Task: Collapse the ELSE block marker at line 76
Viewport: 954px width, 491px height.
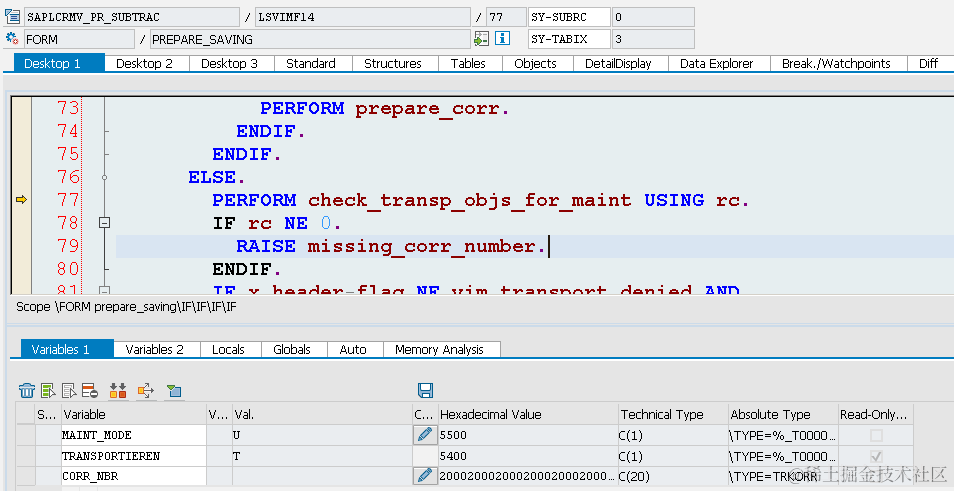Action: pos(104,178)
